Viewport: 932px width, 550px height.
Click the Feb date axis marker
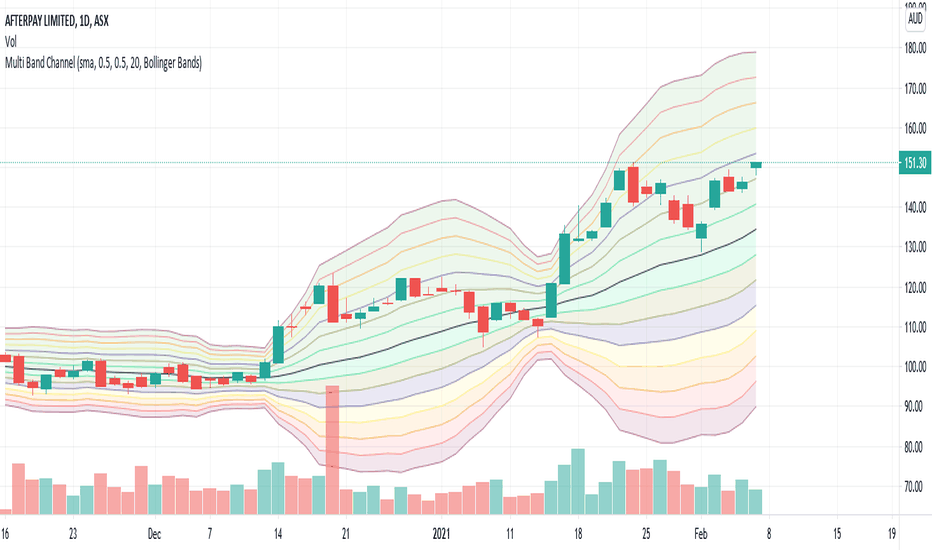[x=701, y=533]
